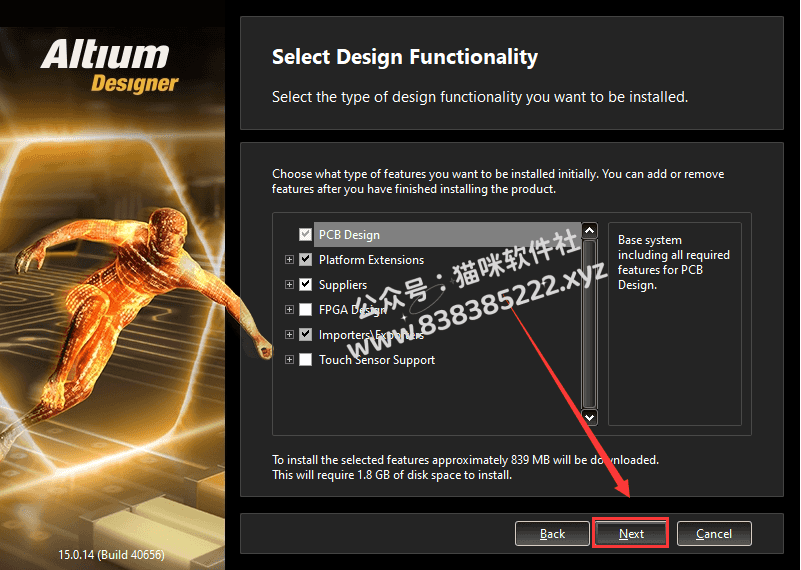Select the Suppliers row label
The width and height of the screenshot is (801, 570).
point(343,285)
